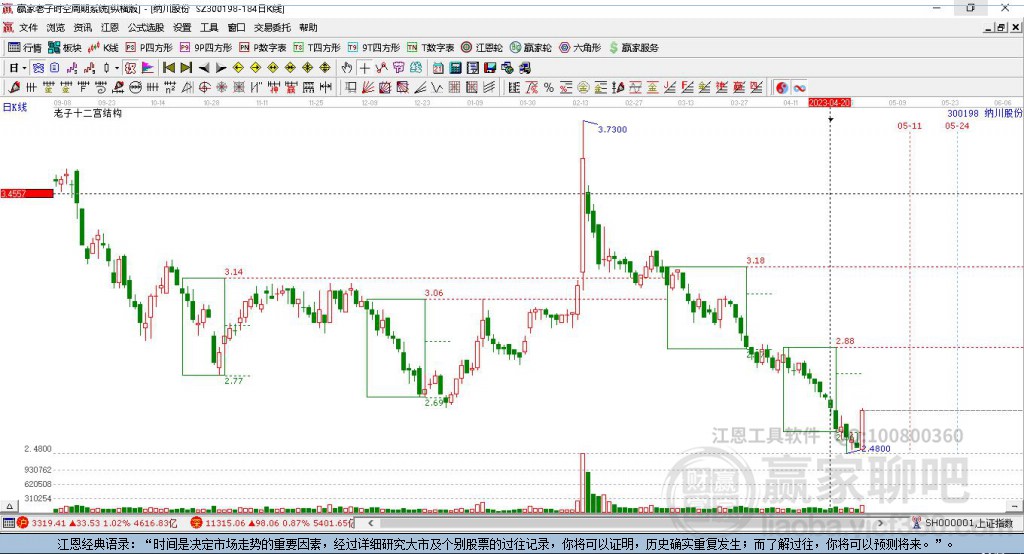Image resolution: width=1024 pixels, height=554 pixels.
Task: Click the 3.18 resistance price label
Action: (755, 260)
